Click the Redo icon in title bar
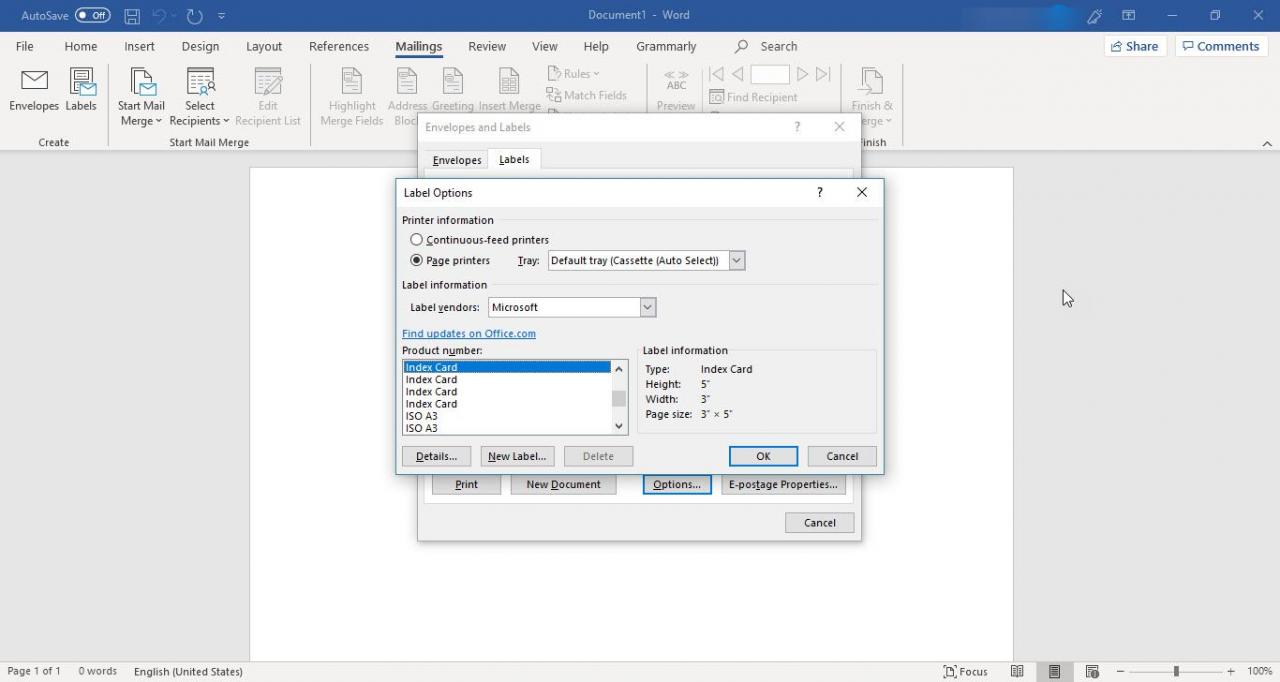 (195, 16)
